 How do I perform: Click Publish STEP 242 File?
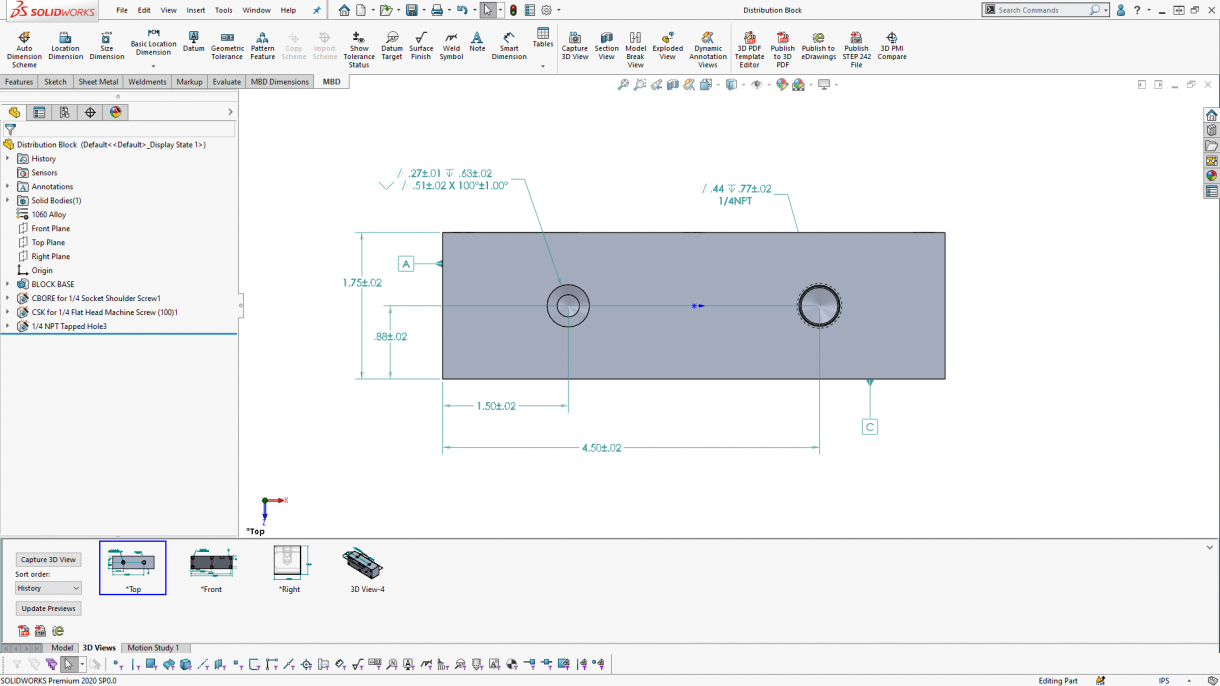tap(856, 49)
